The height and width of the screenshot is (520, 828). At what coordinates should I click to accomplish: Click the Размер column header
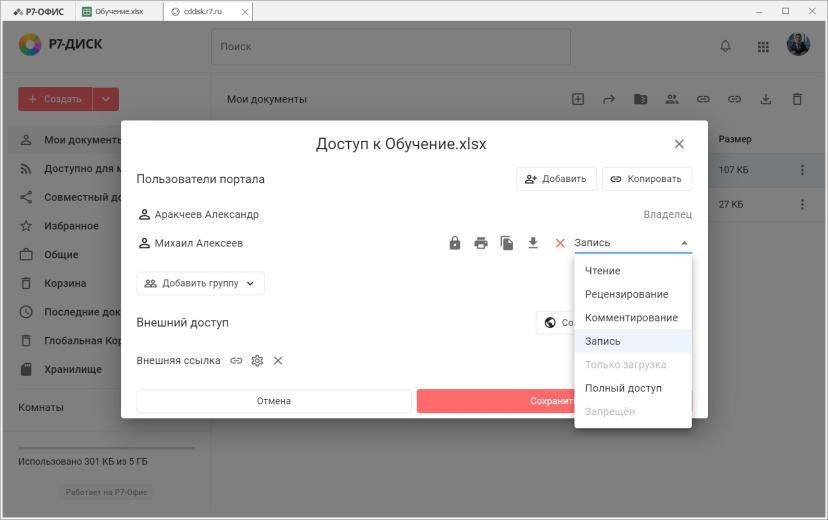click(735, 139)
